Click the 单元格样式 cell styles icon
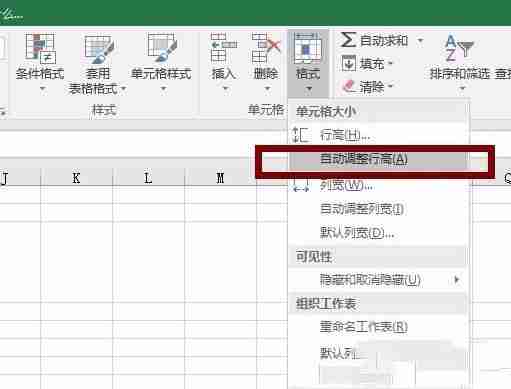The image size is (511, 389). [x=162, y=49]
